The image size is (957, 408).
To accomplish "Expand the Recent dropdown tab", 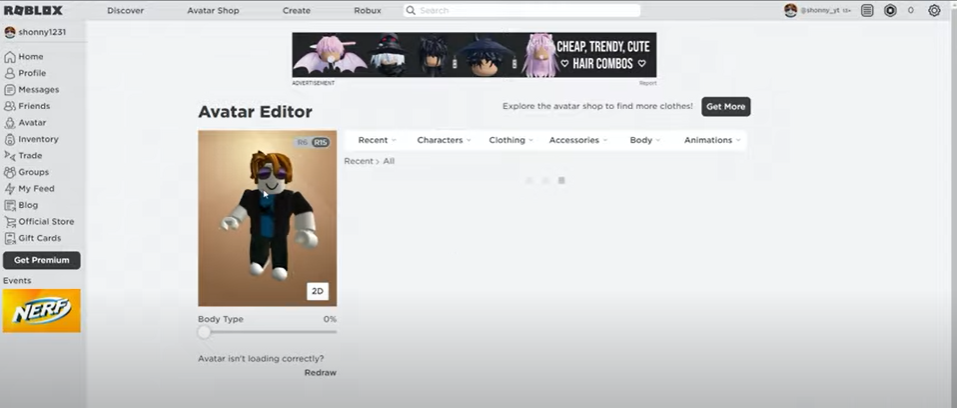I will 377,140.
